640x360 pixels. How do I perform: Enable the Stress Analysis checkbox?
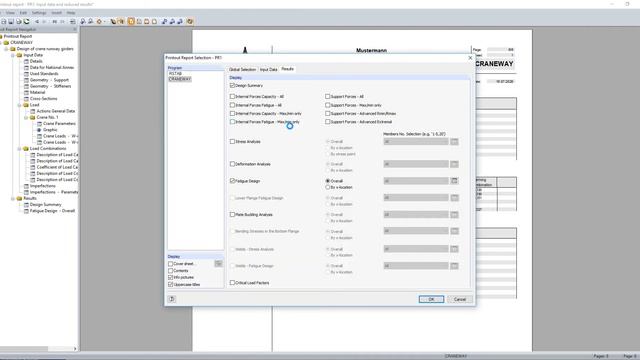232,142
